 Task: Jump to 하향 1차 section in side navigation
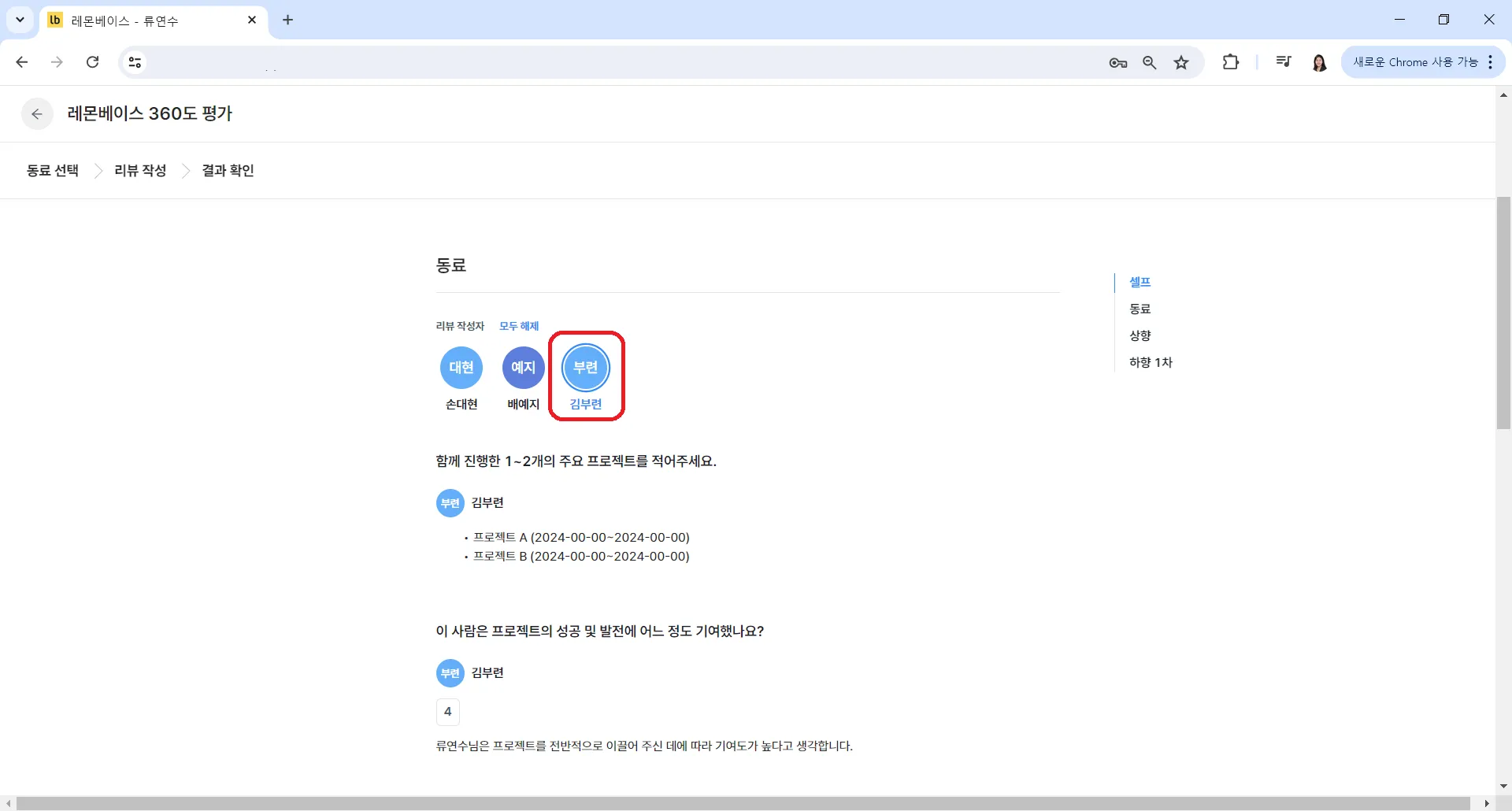(1151, 362)
